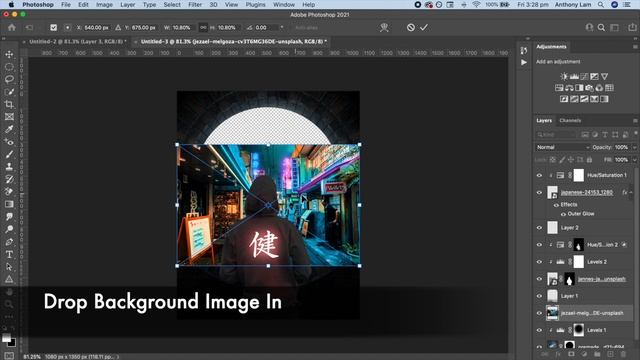Open the Adjustments panel flyout menu
The height and width of the screenshot is (360, 640).
pyautogui.click(x=635, y=47)
